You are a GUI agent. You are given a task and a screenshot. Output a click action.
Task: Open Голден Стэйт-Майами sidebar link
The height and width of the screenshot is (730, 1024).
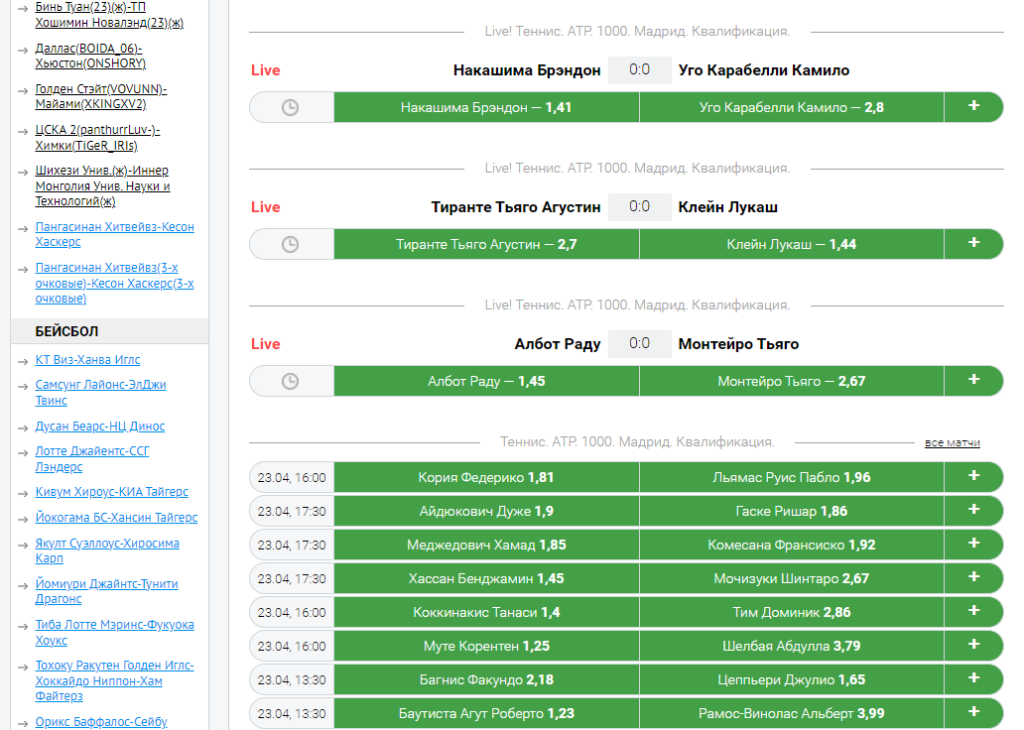[x=101, y=97]
